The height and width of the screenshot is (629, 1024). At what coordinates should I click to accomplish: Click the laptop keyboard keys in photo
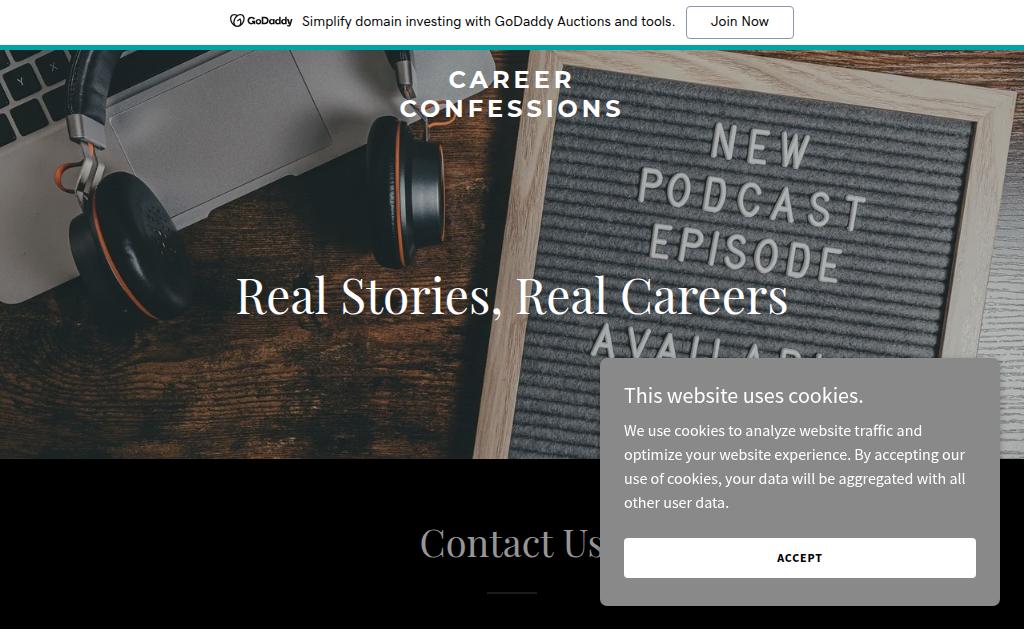coord(33,91)
